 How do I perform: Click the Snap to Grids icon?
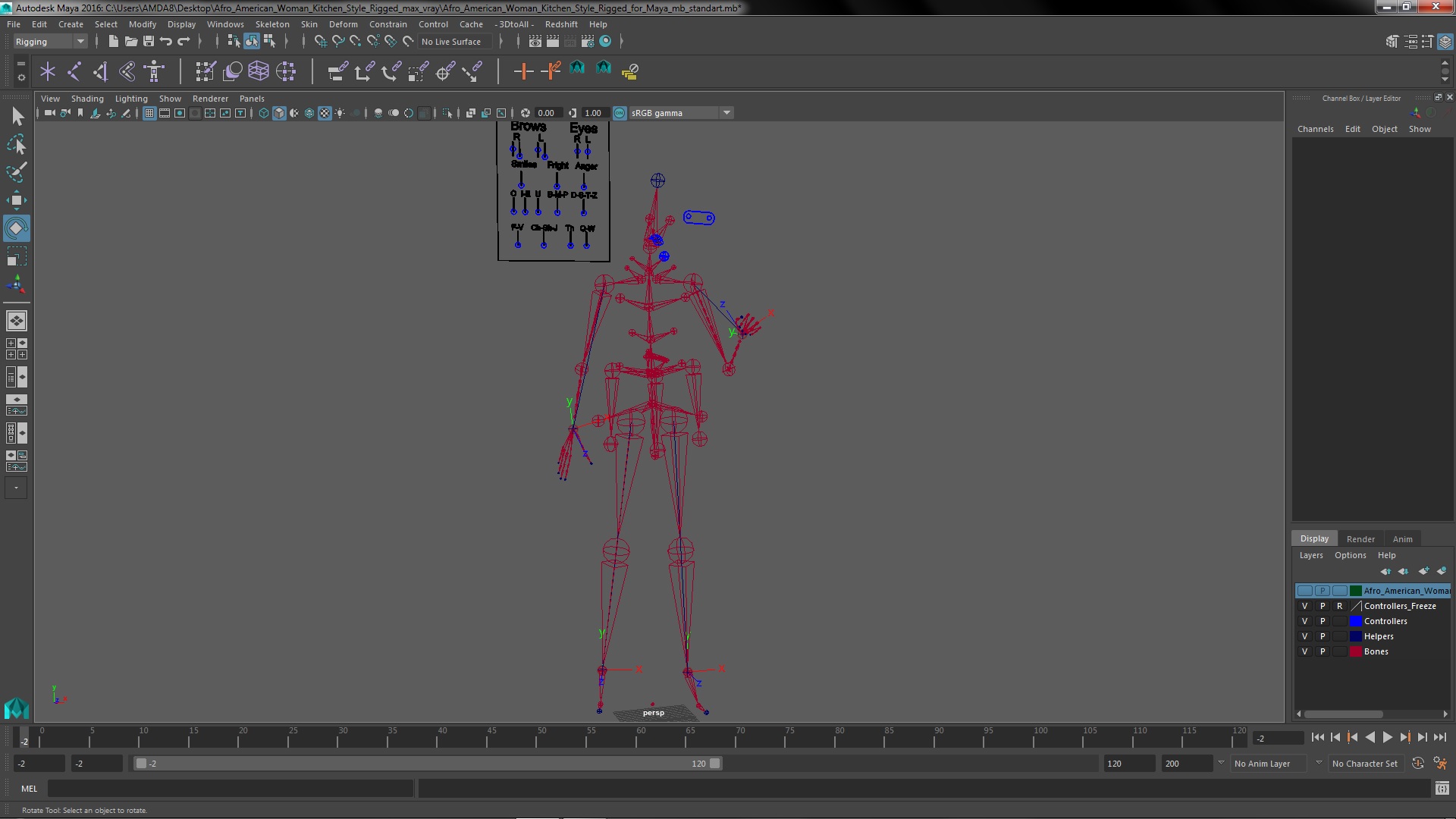(x=320, y=42)
